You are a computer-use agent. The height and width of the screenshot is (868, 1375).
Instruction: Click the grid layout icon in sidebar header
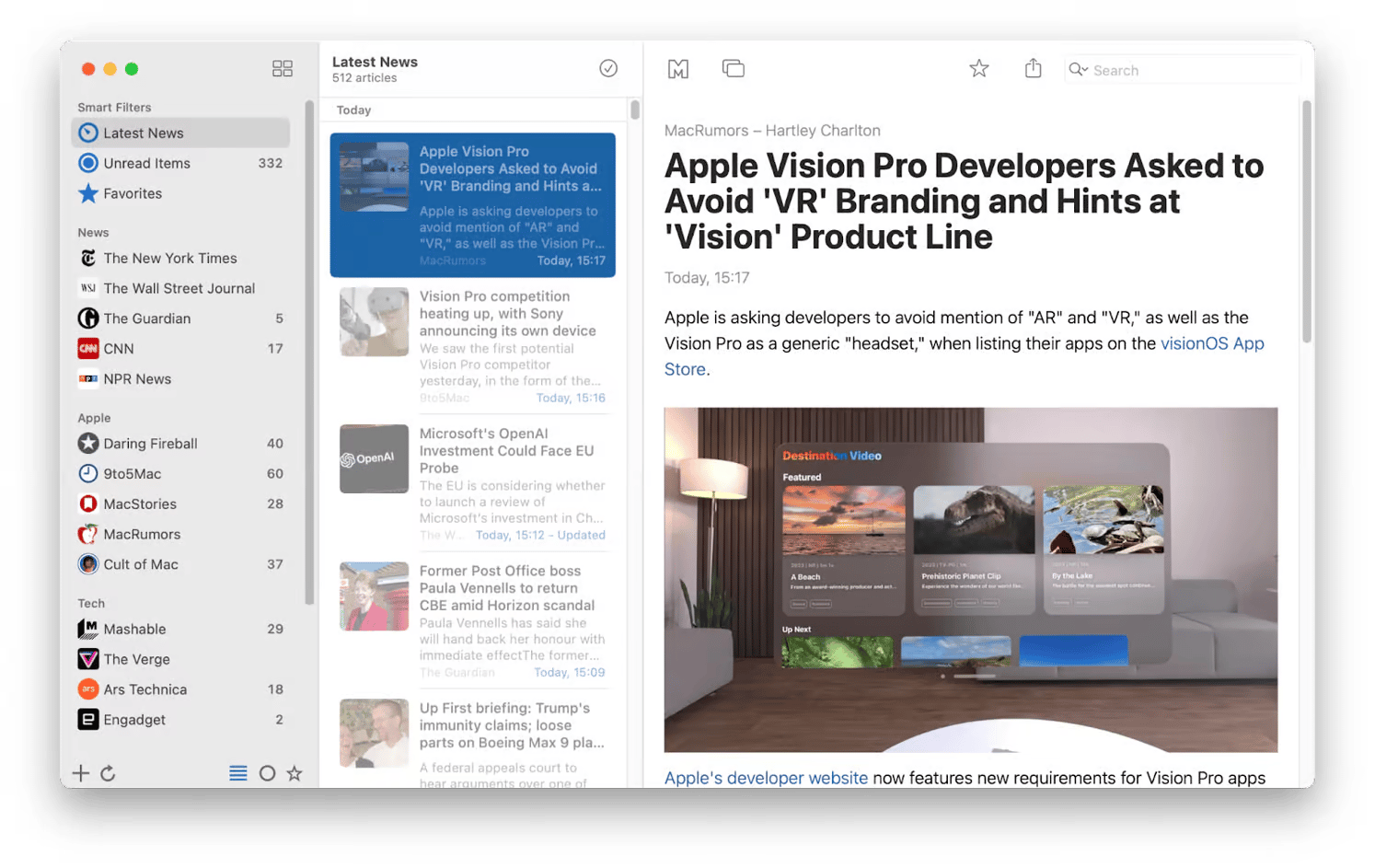(x=283, y=69)
